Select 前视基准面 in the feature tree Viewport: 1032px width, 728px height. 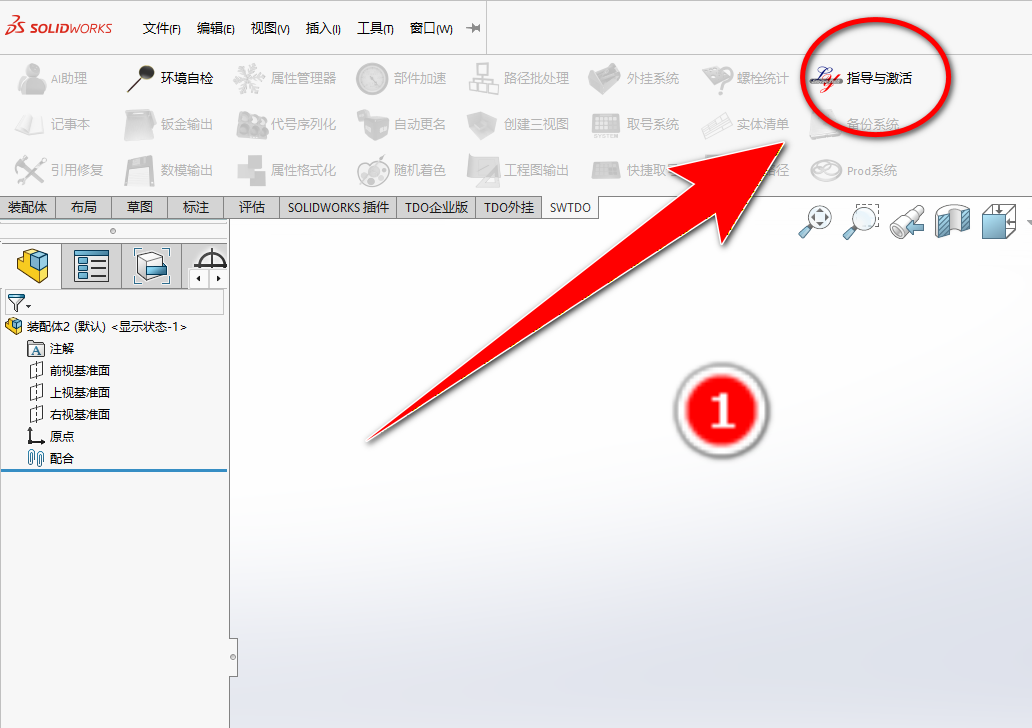[x=79, y=370]
